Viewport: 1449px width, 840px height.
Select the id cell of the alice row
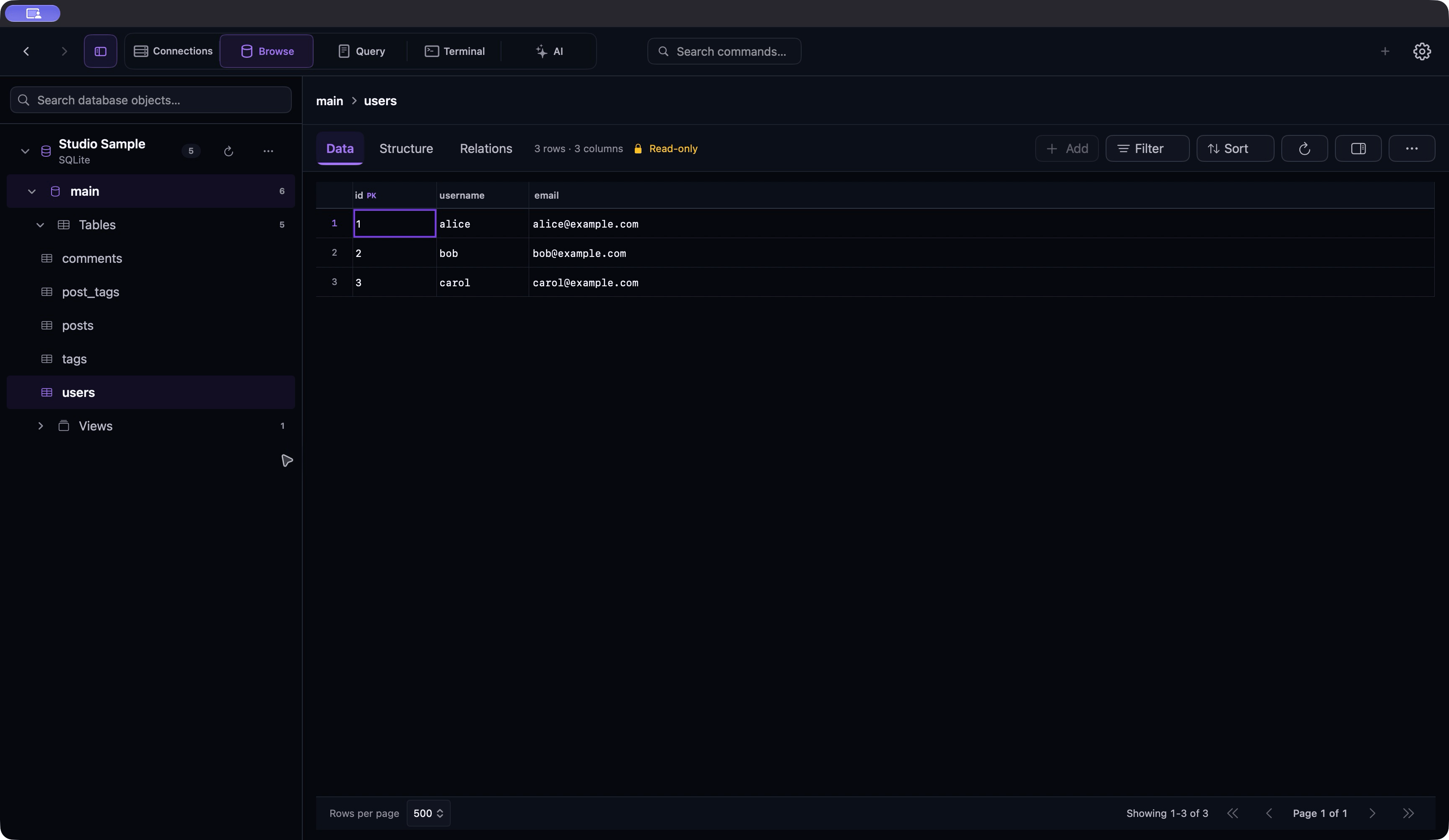pyautogui.click(x=395, y=224)
